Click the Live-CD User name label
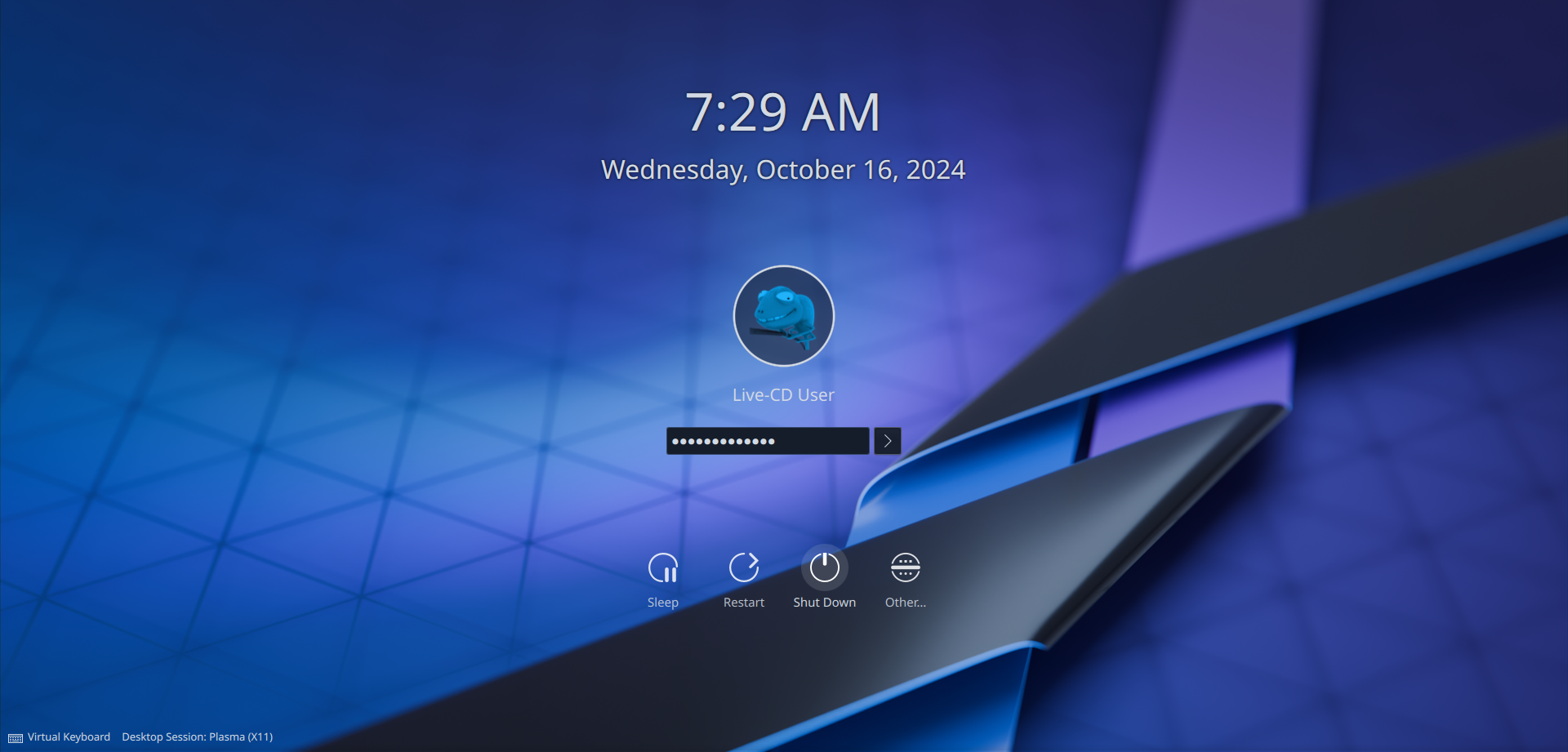 tap(784, 395)
